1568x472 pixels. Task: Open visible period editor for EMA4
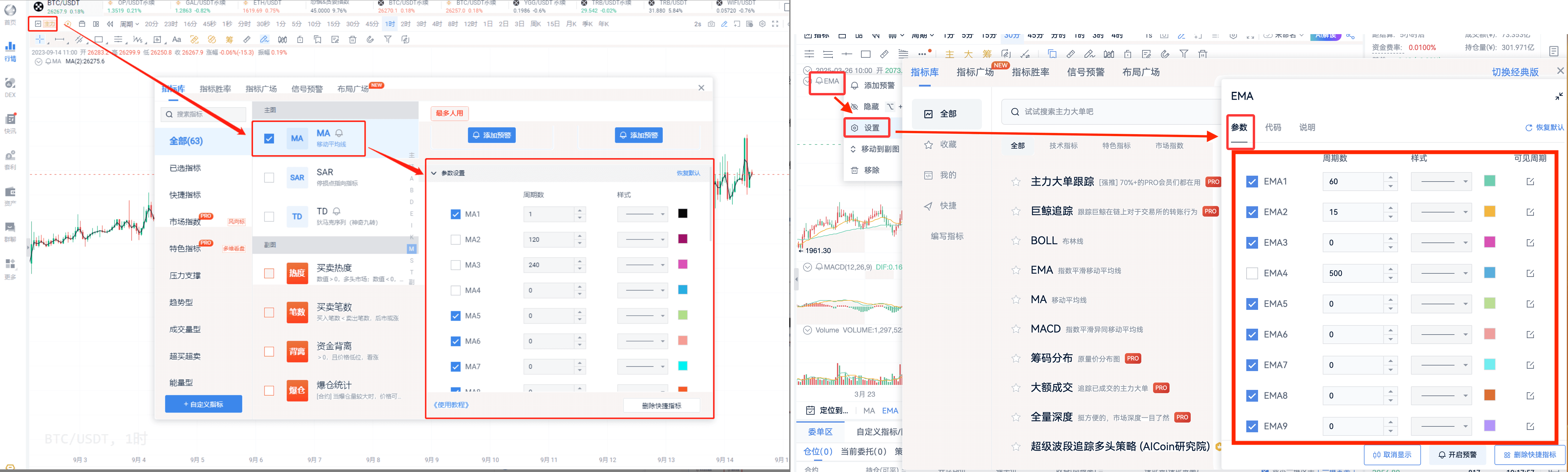coord(1530,273)
